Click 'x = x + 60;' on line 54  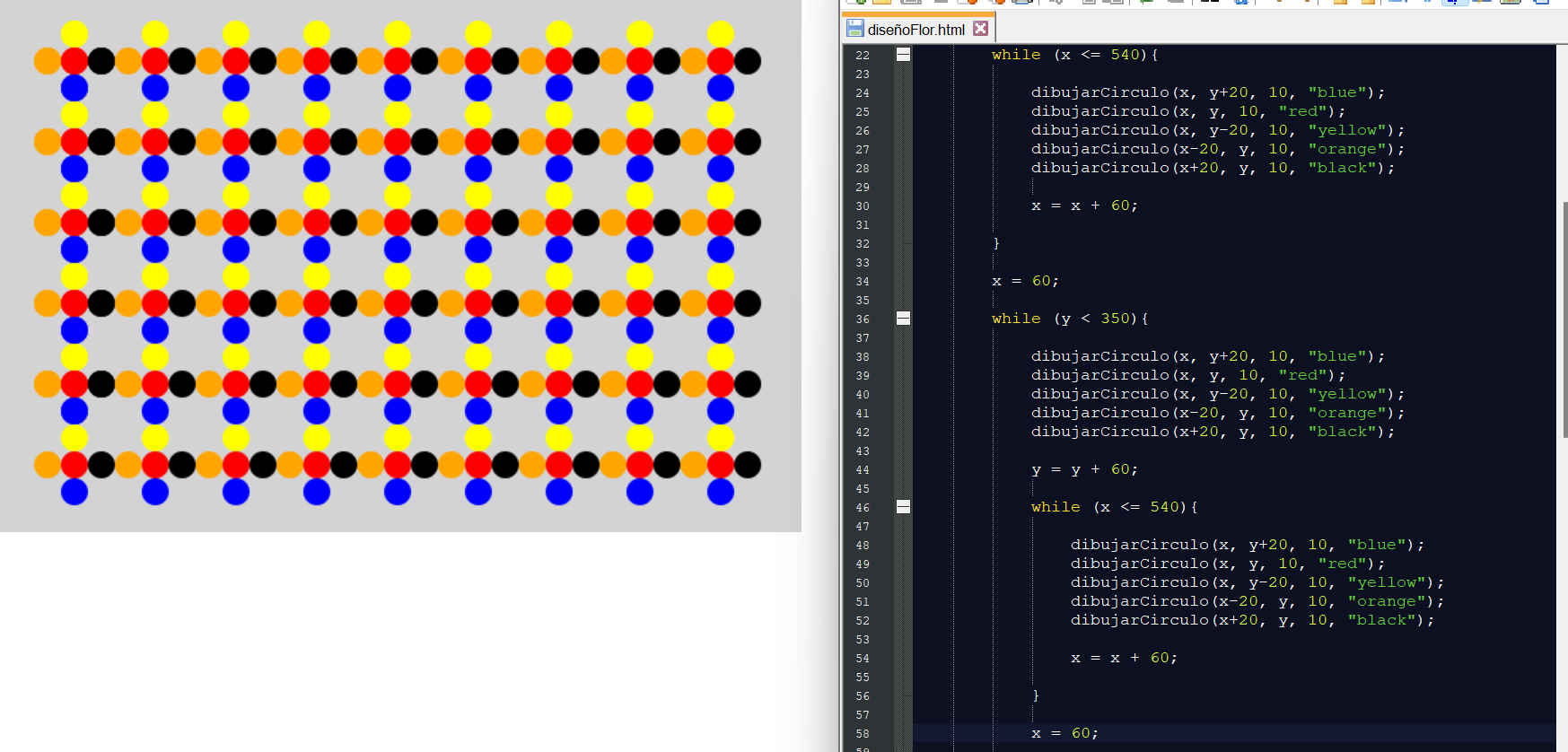pyautogui.click(x=1124, y=658)
